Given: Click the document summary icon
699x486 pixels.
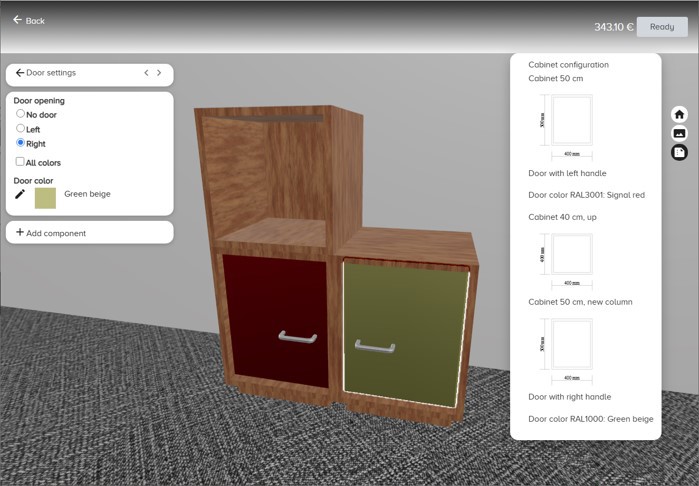Looking at the screenshot, I should [679, 152].
